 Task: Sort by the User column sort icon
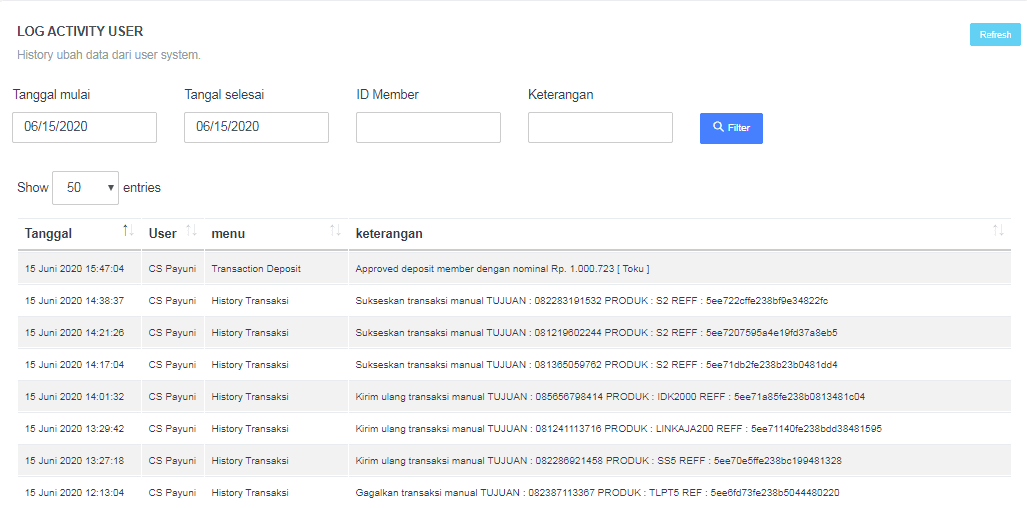coord(191,230)
